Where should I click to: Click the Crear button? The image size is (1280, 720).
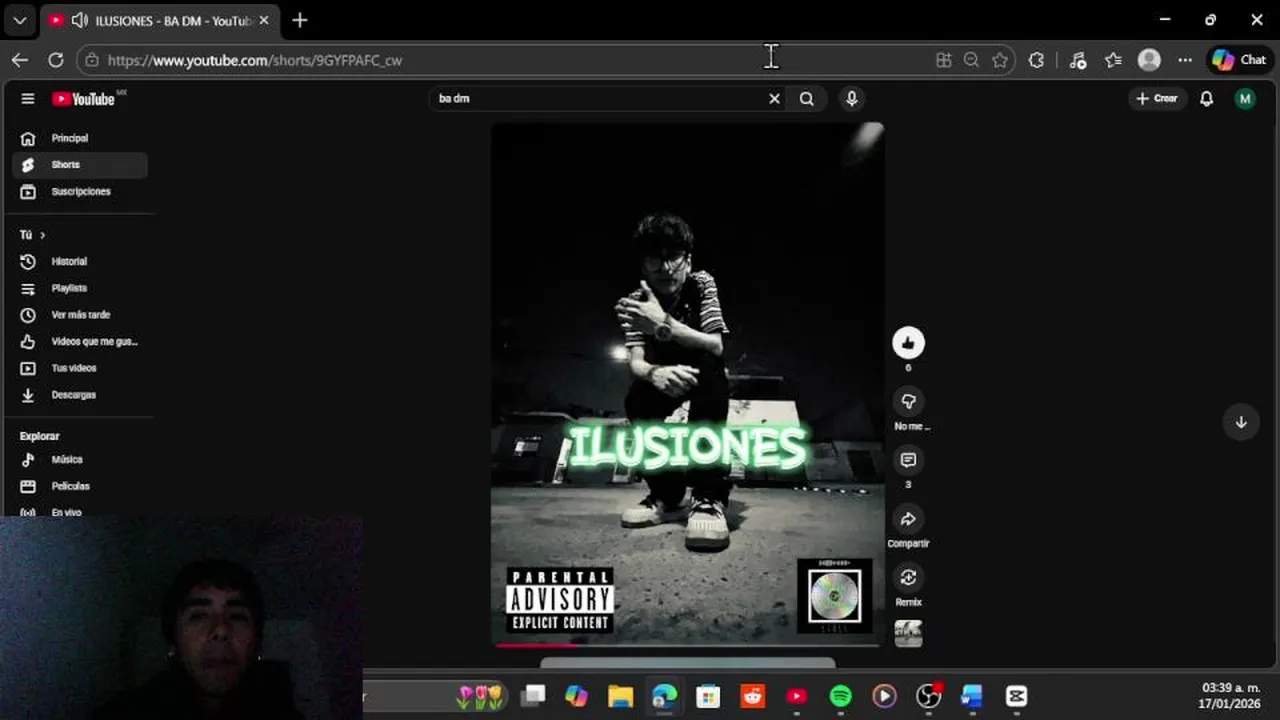(x=1157, y=99)
